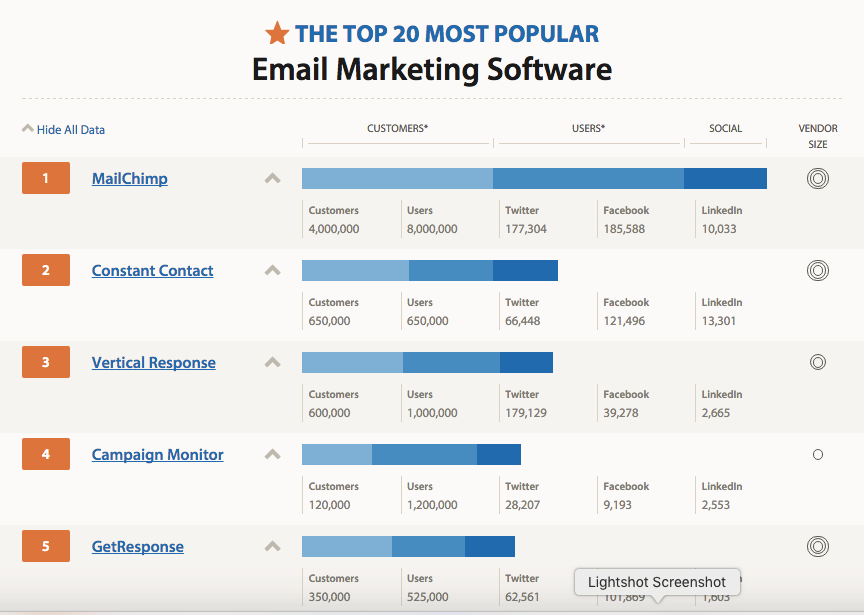Click Vertical Response's Facebook value 39,278

click(620, 413)
